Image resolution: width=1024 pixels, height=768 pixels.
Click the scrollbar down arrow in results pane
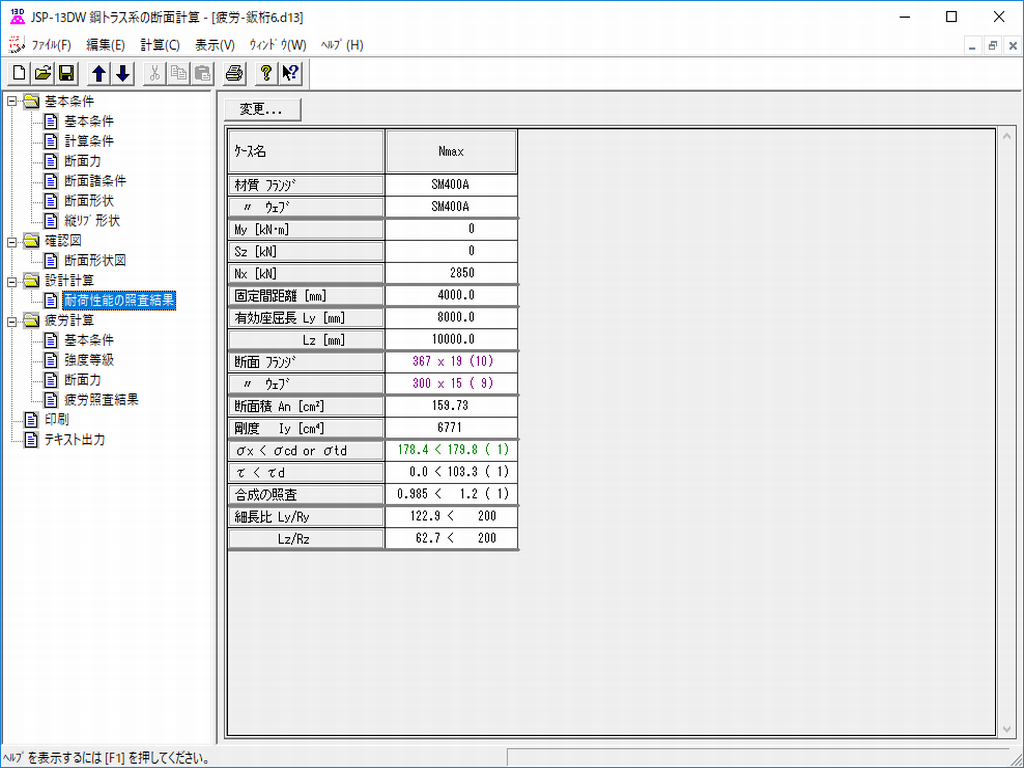tap(1006, 729)
